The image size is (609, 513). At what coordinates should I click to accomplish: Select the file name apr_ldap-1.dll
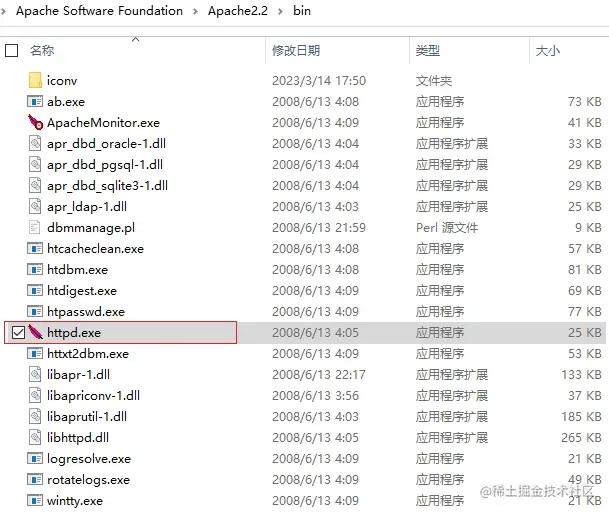pyautogui.click(x=87, y=207)
